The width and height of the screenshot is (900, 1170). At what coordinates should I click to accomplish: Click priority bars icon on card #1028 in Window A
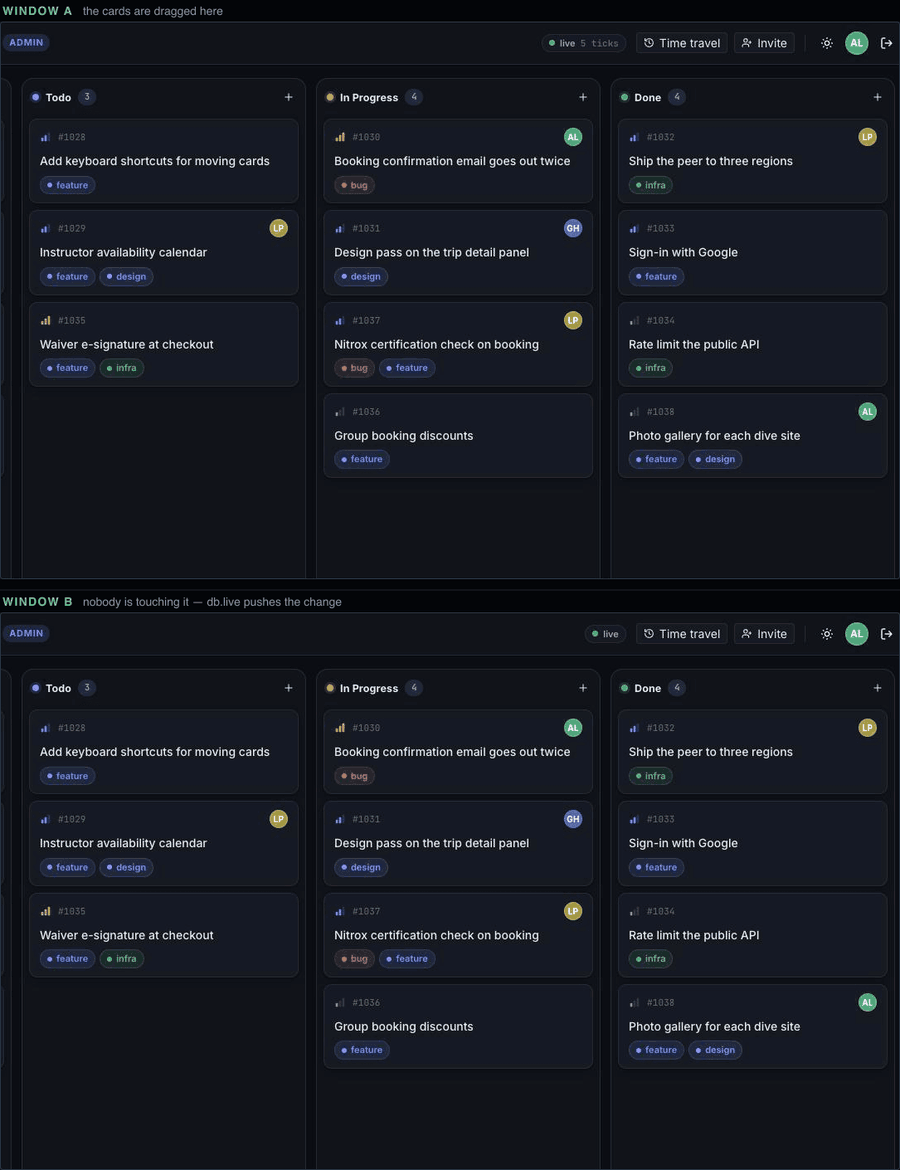(46, 137)
